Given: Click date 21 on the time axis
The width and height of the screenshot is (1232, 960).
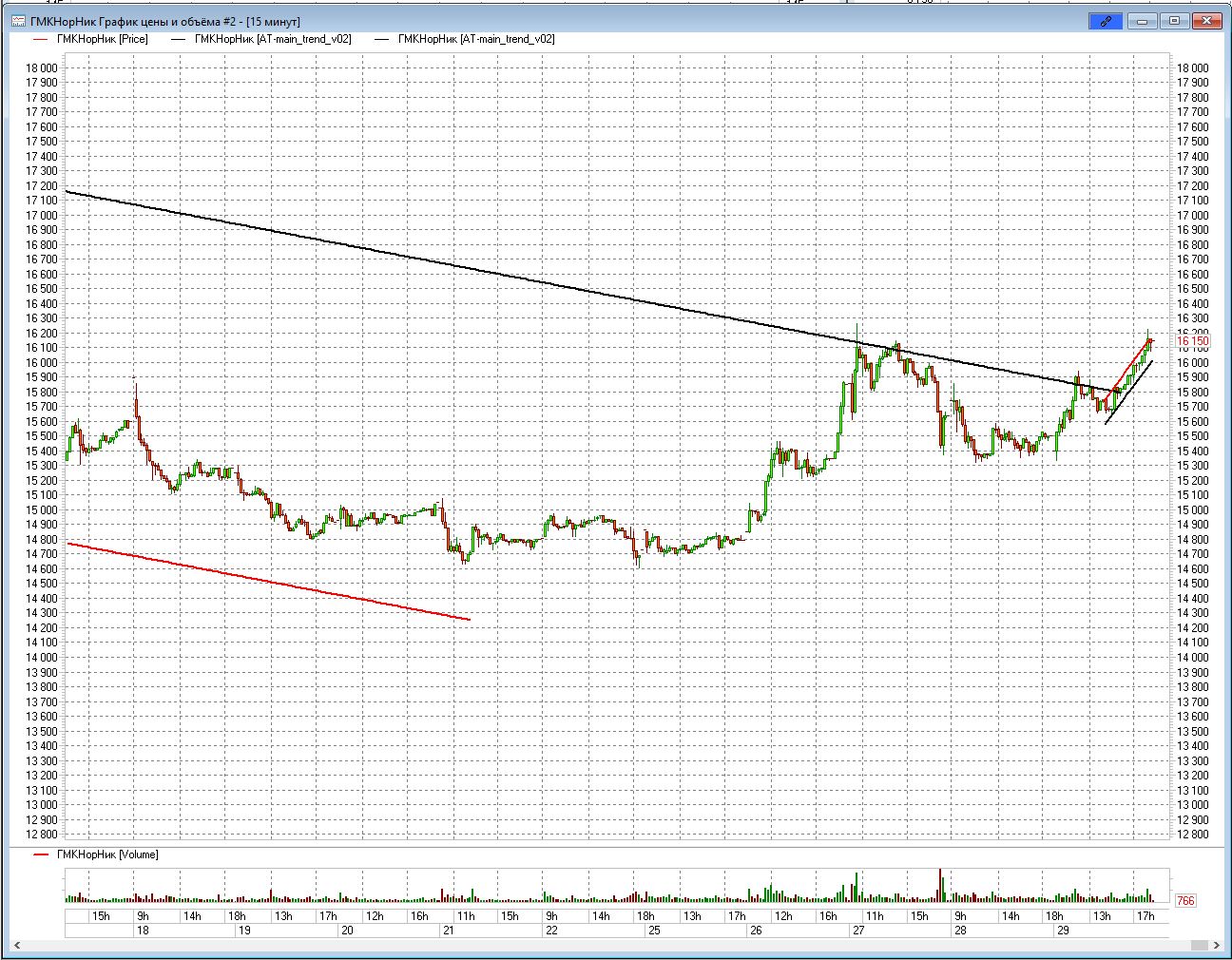Looking at the screenshot, I should click(448, 931).
